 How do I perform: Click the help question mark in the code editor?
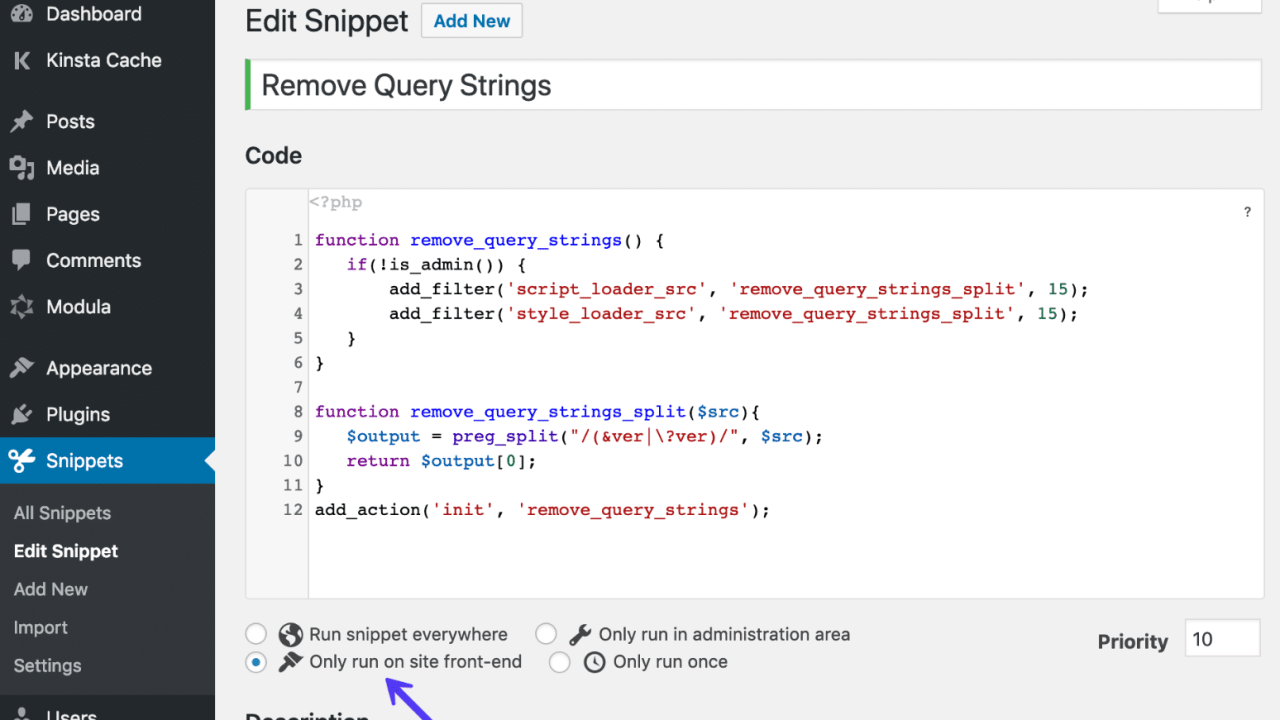click(1246, 212)
